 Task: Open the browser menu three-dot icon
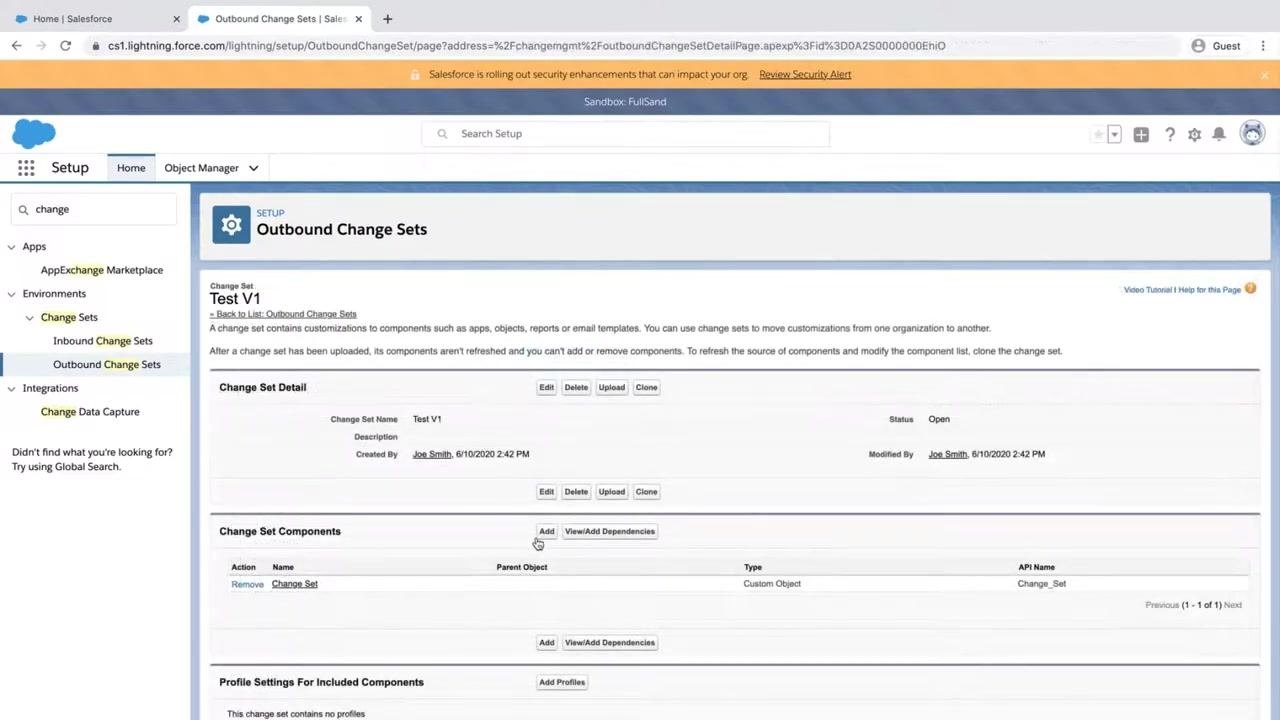pyautogui.click(x=1264, y=46)
